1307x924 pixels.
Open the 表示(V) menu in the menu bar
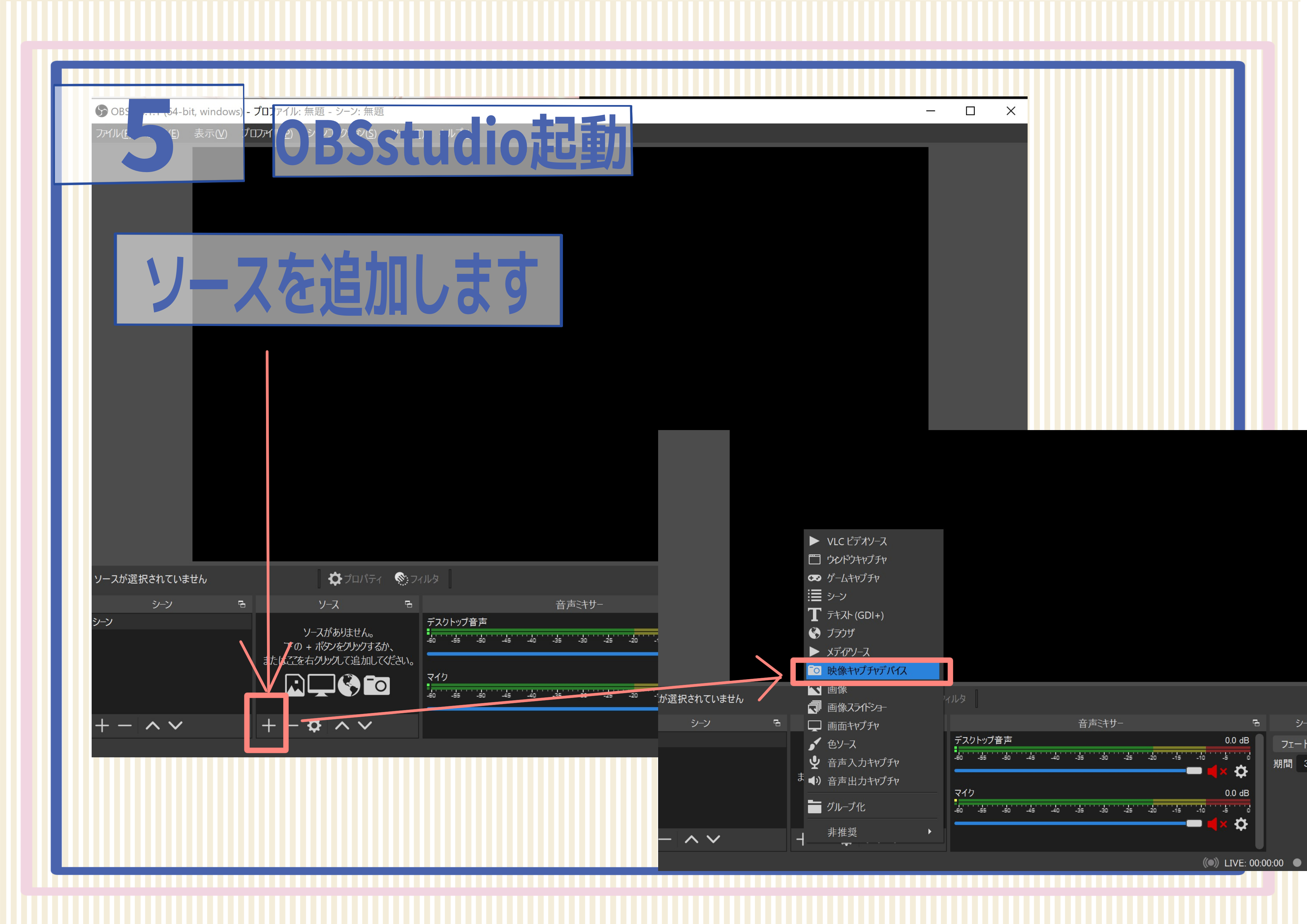point(210,133)
